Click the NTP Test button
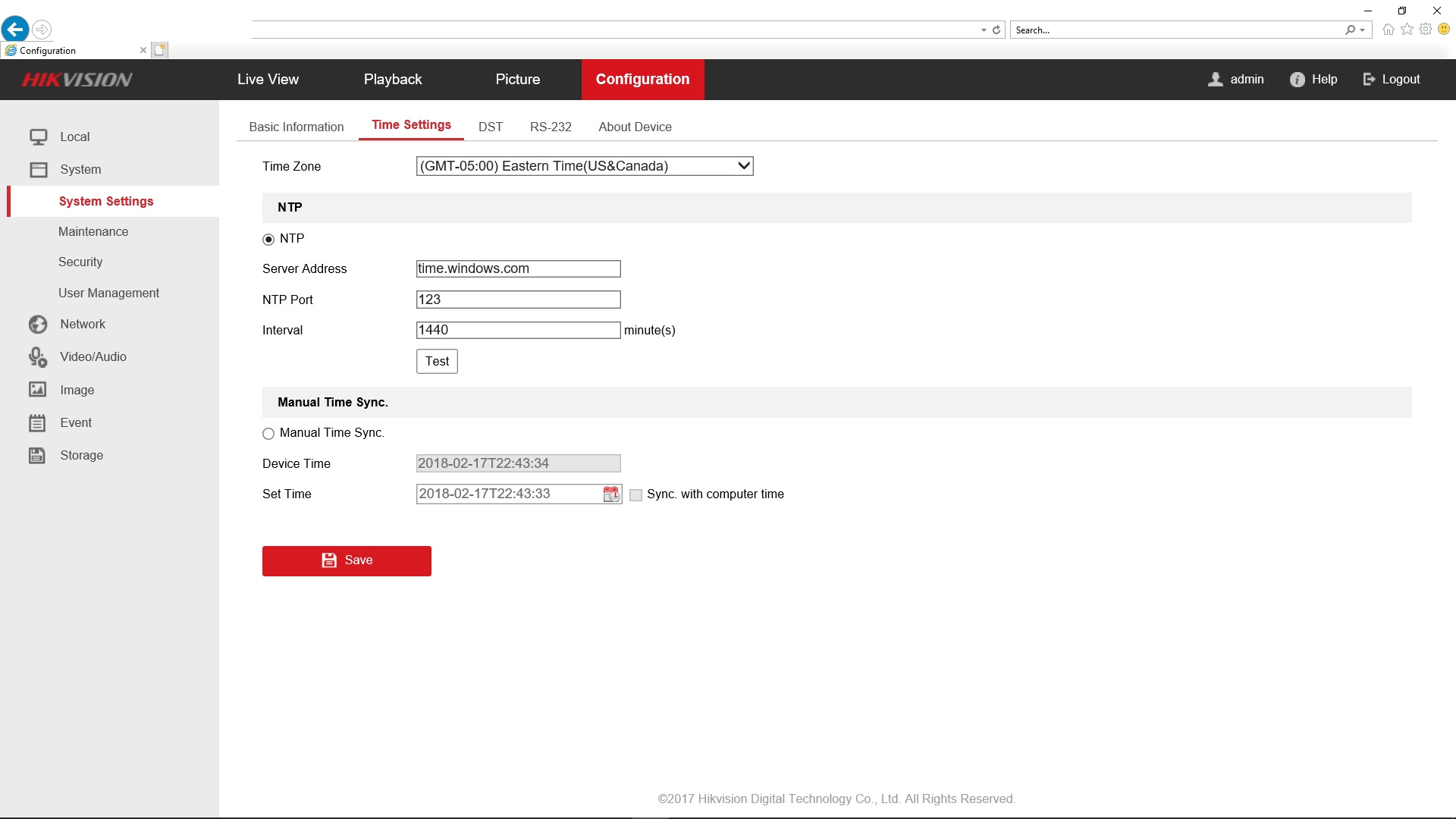1456x819 pixels. pyautogui.click(x=437, y=362)
